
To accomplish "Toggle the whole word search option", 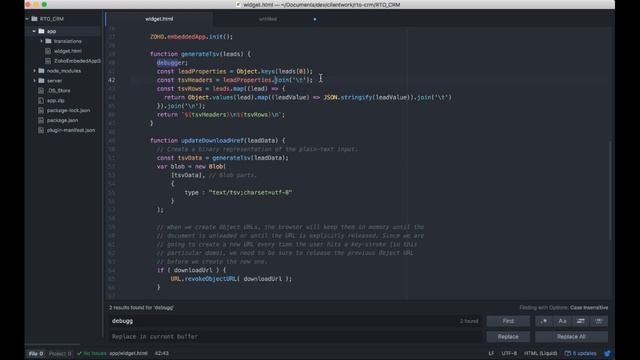I will pyautogui.click(x=599, y=321).
